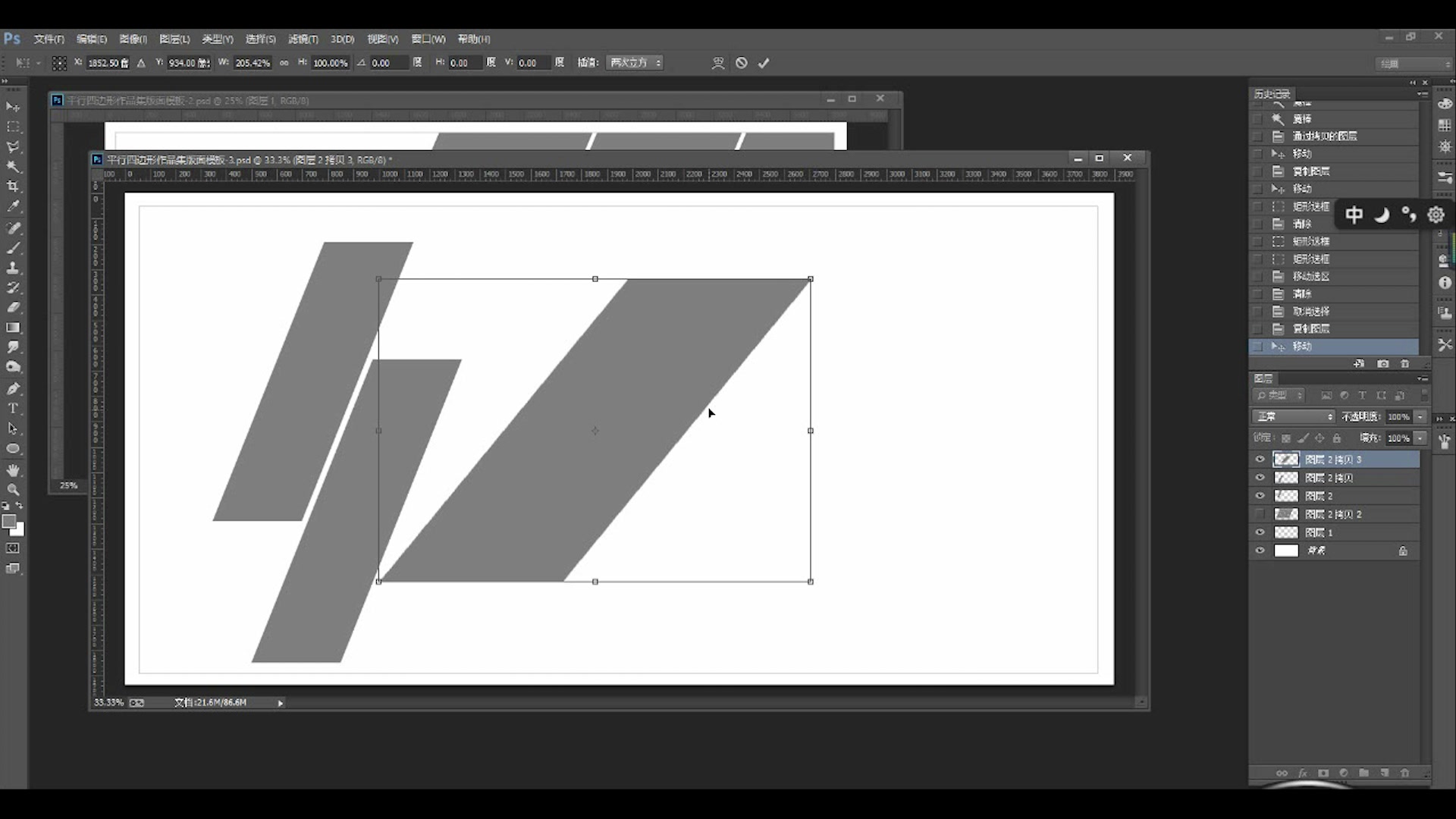Hide layer '图层 2 拷贝'

pos(1260,478)
